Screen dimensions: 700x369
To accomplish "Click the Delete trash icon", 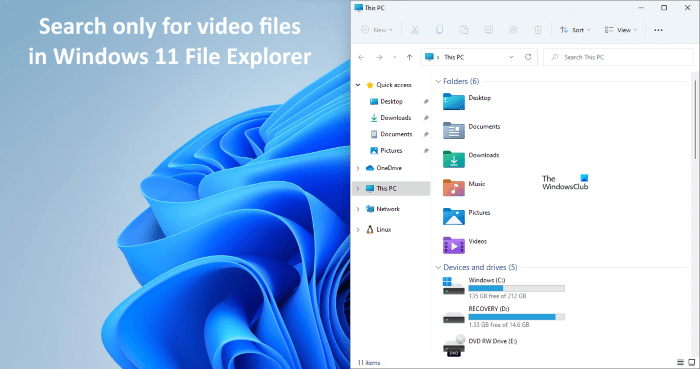I will click(x=538, y=30).
